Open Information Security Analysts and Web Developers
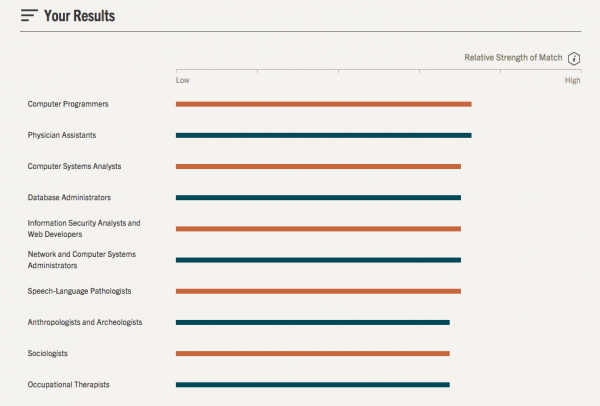This screenshot has width=600, height=406. tap(84, 228)
